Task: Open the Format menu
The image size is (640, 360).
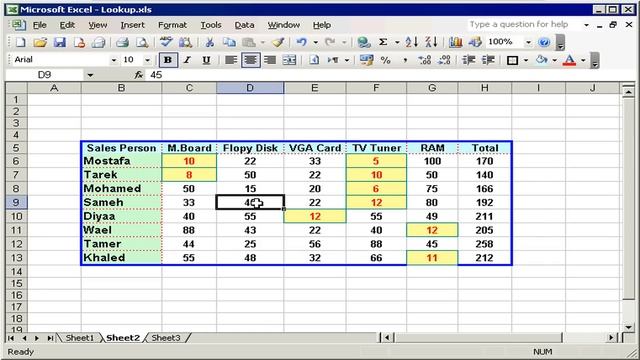Action: (172, 25)
